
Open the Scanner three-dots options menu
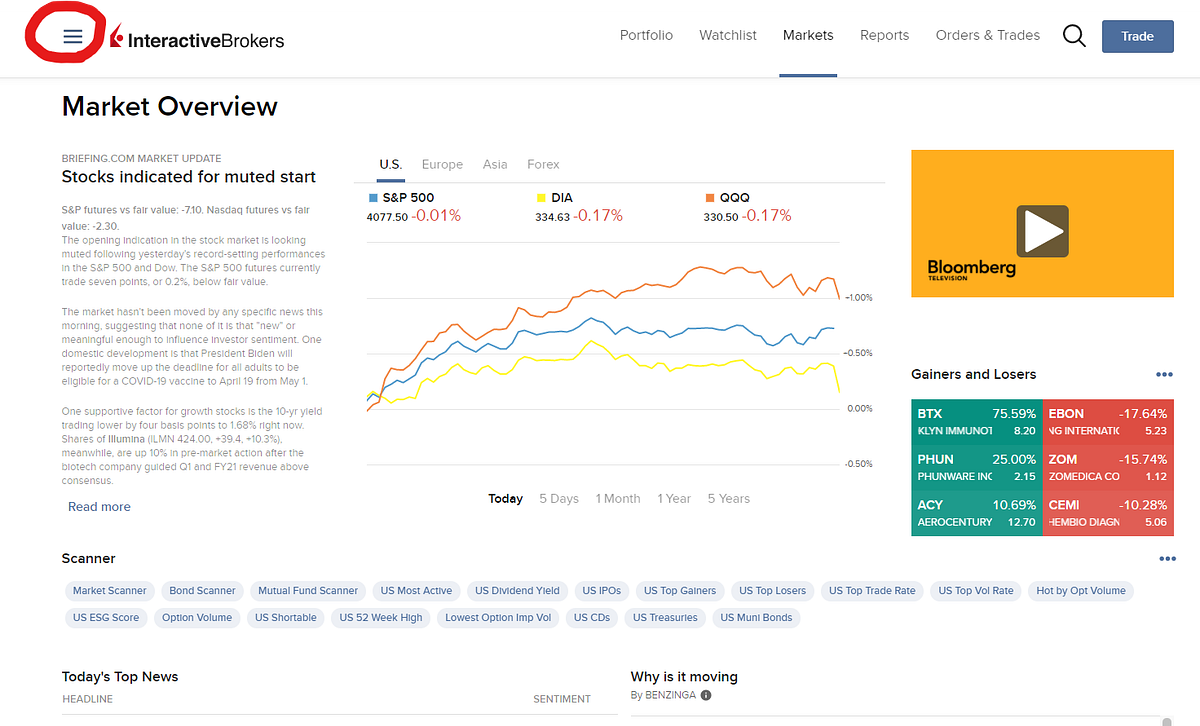click(1167, 559)
